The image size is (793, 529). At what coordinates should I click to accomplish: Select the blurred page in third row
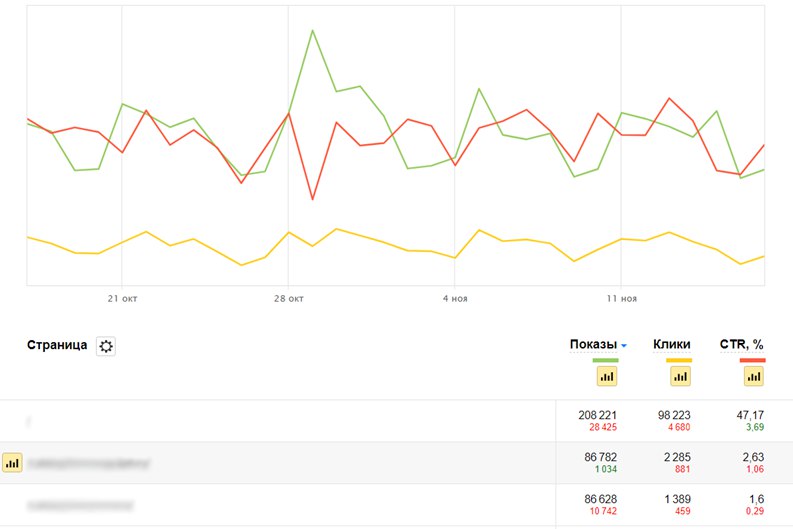pos(80,506)
